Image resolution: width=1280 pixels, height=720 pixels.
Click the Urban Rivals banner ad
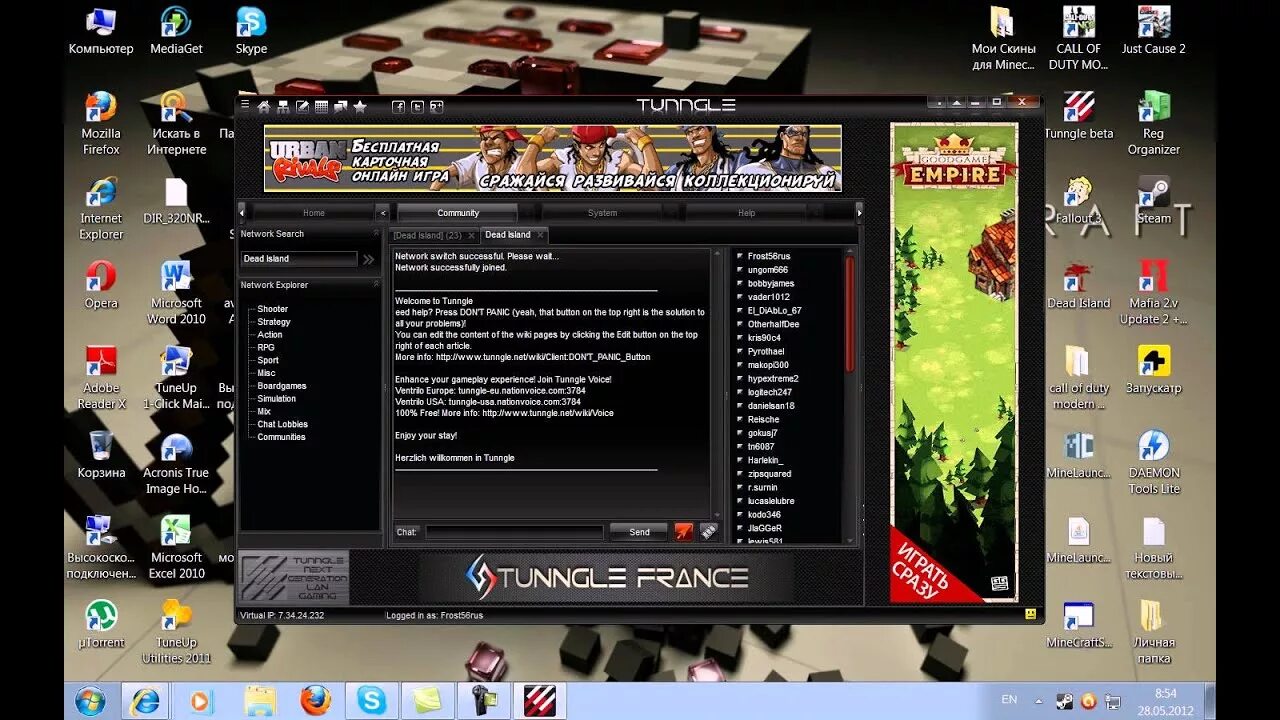pyautogui.click(x=553, y=158)
